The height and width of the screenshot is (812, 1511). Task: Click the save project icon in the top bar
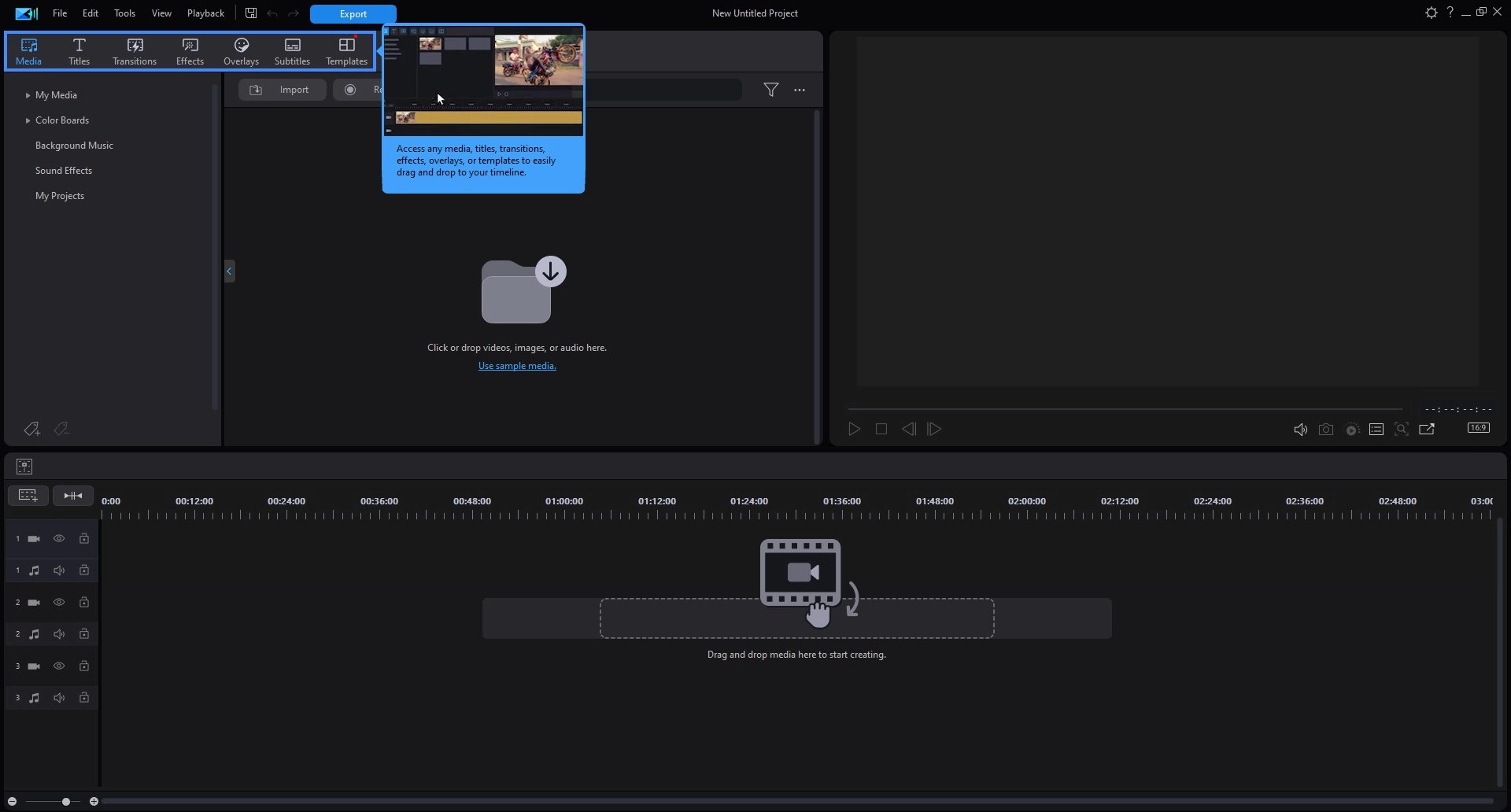[x=251, y=13]
